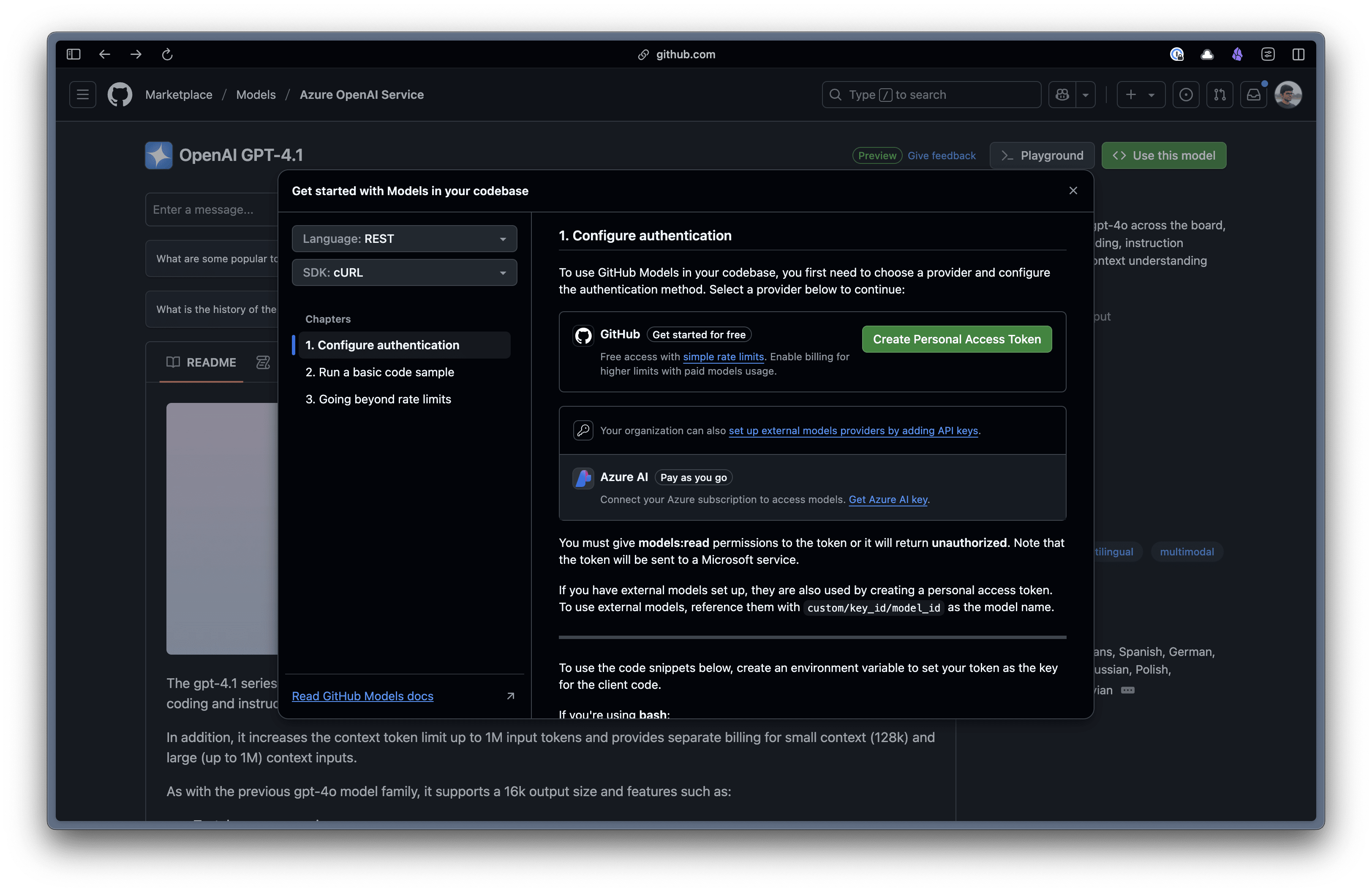Click the Azure AI provider logo
Screen dimensions: 1372x892
tap(583, 478)
